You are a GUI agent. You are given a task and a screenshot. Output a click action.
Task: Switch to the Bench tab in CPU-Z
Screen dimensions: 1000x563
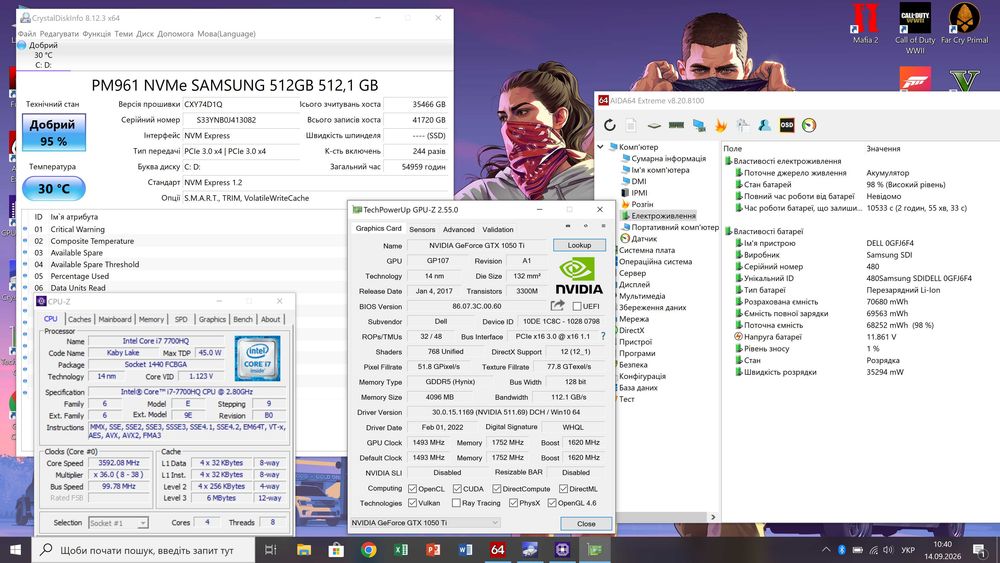[x=242, y=319]
